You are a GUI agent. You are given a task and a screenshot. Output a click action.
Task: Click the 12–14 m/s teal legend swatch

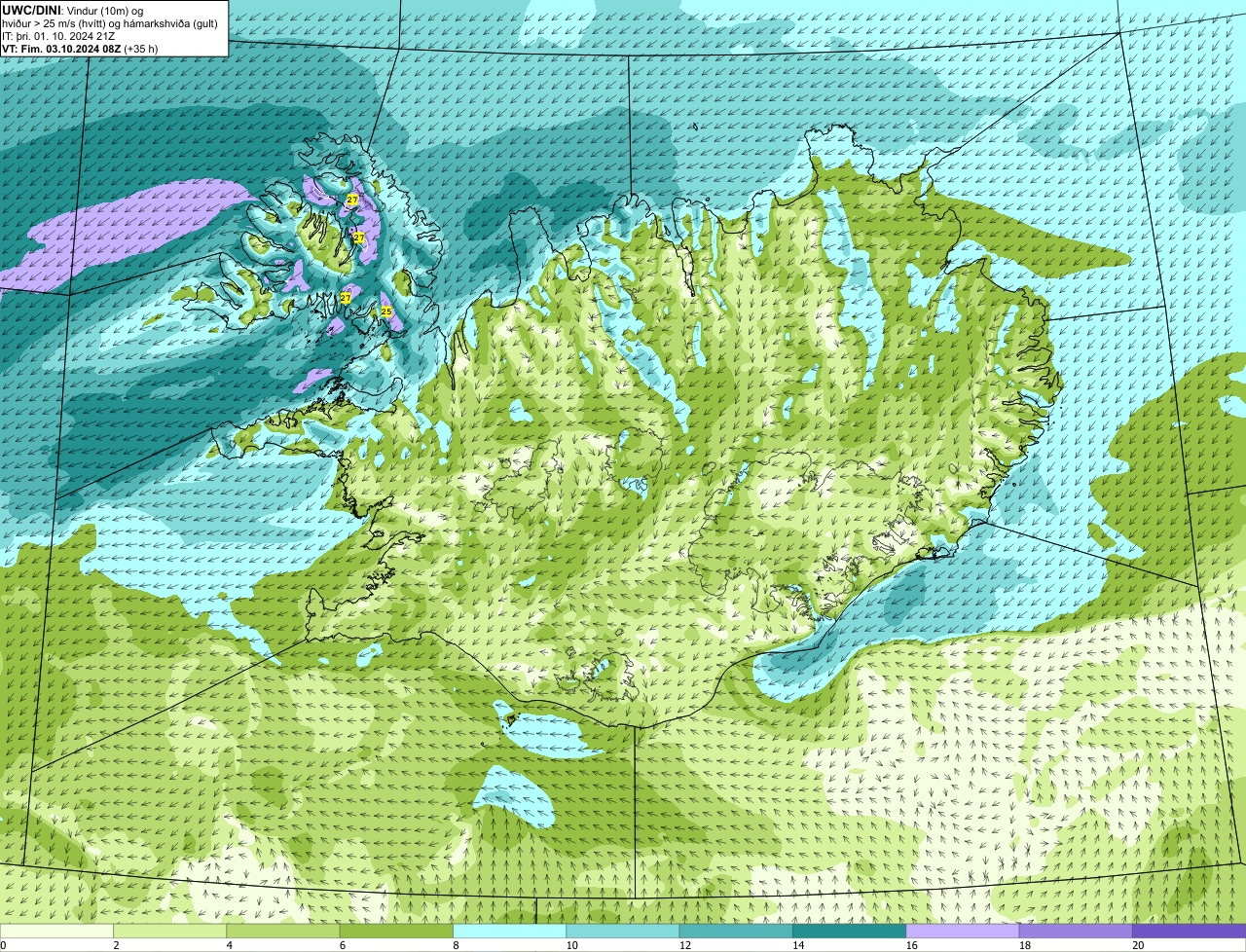[x=736, y=932]
